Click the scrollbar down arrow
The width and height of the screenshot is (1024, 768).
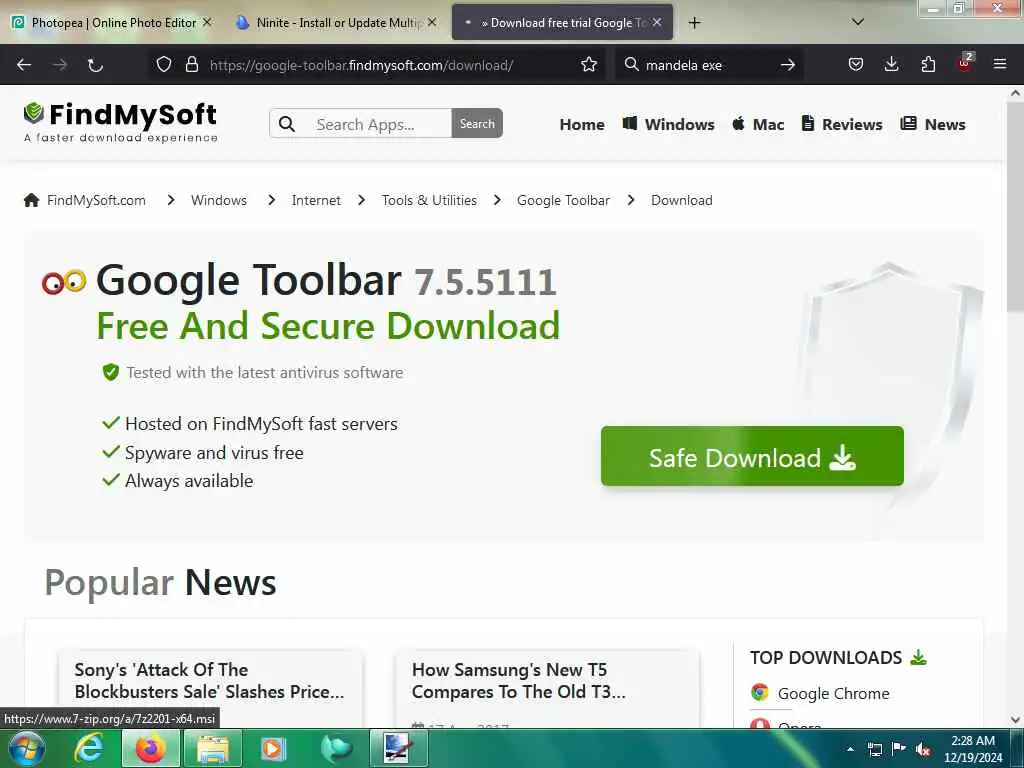click(1015, 720)
